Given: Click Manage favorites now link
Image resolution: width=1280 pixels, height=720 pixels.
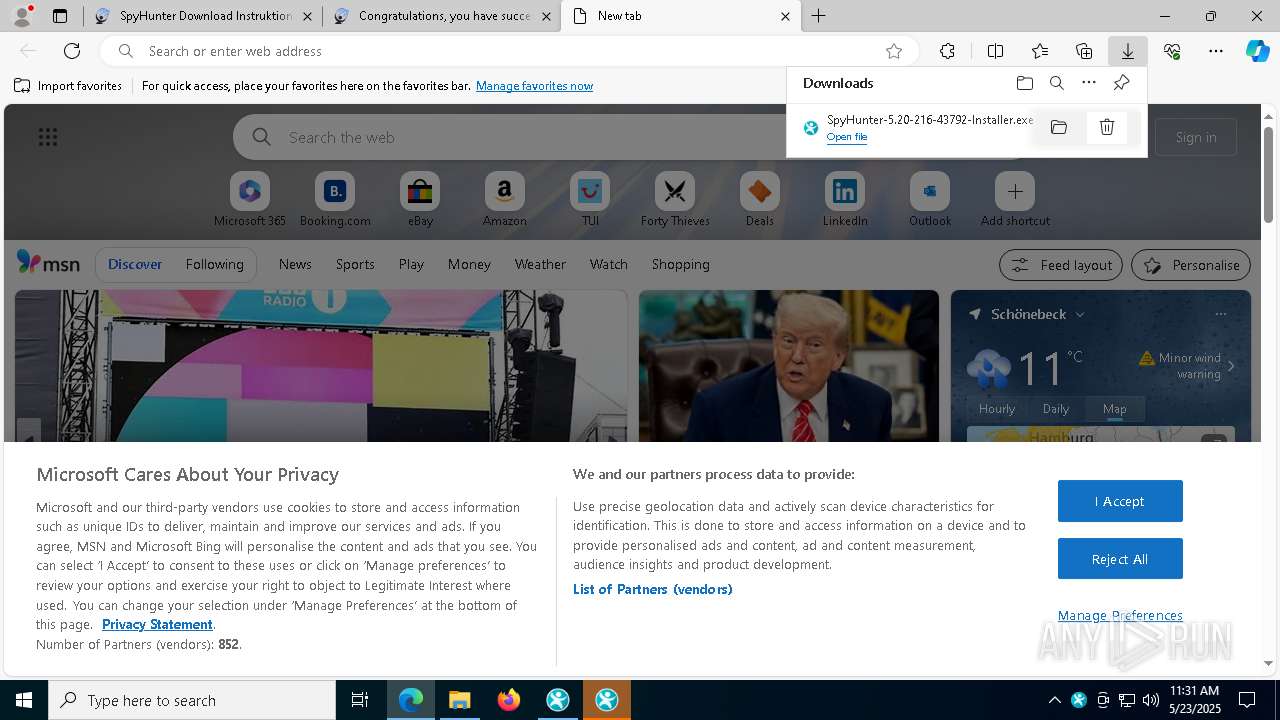Looking at the screenshot, I should [534, 86].
